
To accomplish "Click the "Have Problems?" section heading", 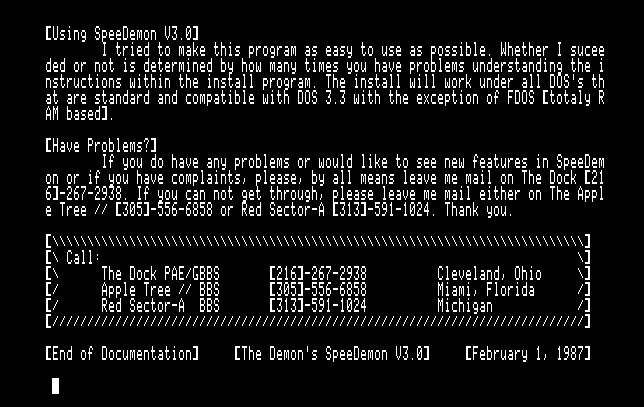I will click(x=101, y=145).
